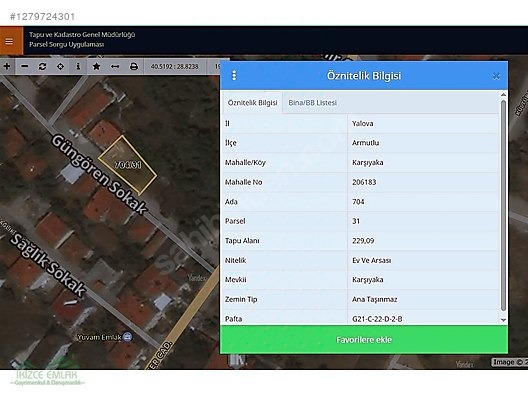Select the distance measure arrow tool
Viewport: 528px width, 396px height.
pos(115,66)
